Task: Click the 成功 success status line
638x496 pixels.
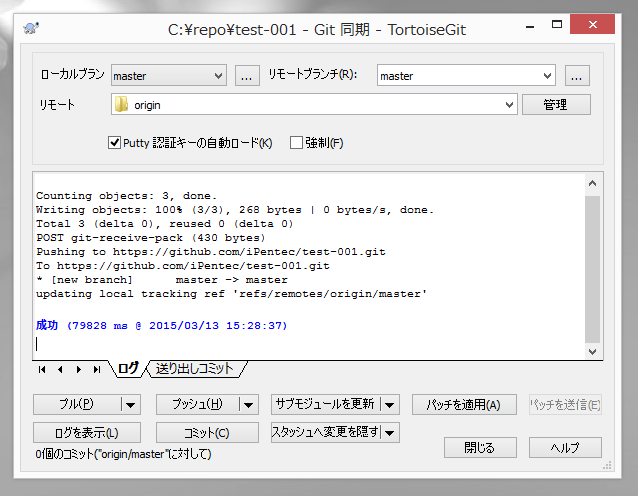Action: 162,326
